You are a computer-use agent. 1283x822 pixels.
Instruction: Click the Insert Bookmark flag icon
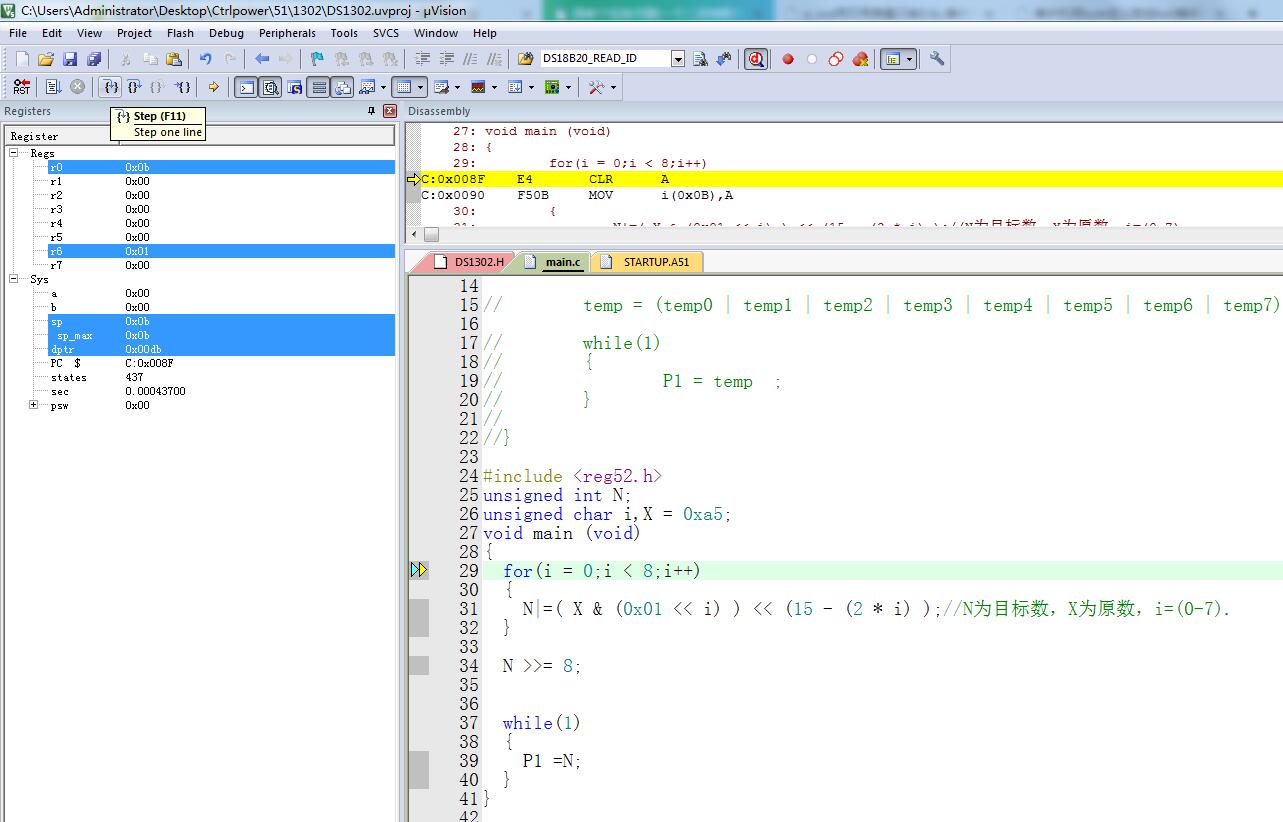point(318,59)
